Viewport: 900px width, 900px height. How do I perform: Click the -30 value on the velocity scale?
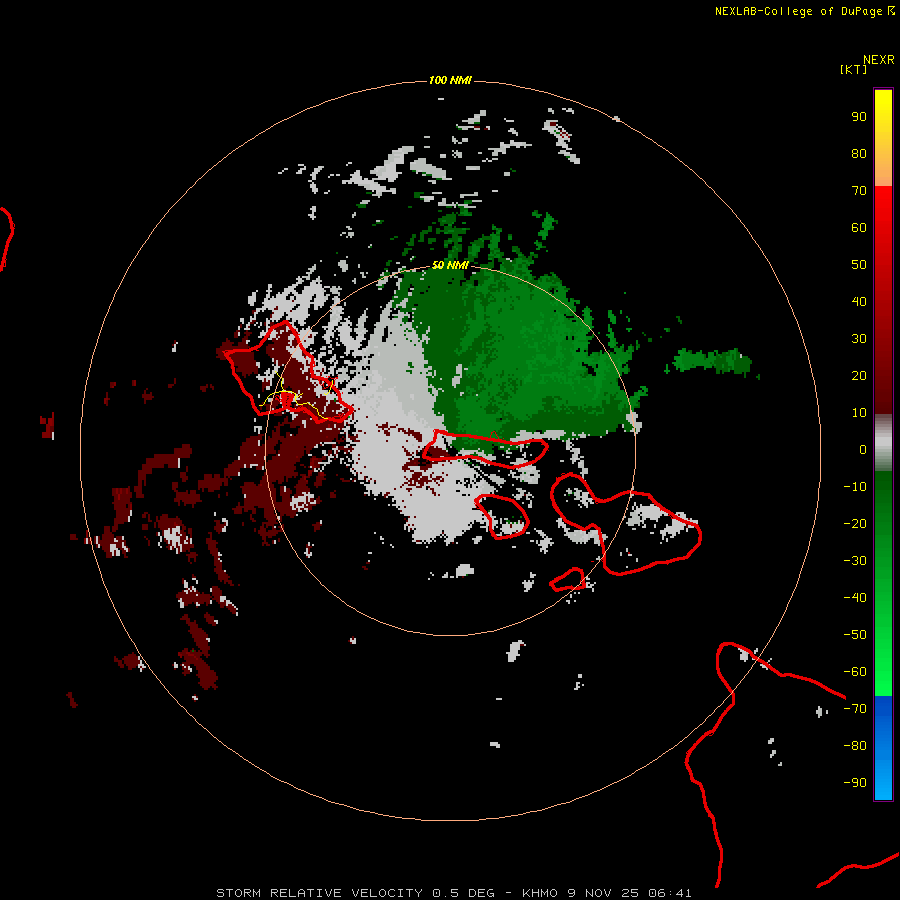pyautogui.click(x=855, y=561)
